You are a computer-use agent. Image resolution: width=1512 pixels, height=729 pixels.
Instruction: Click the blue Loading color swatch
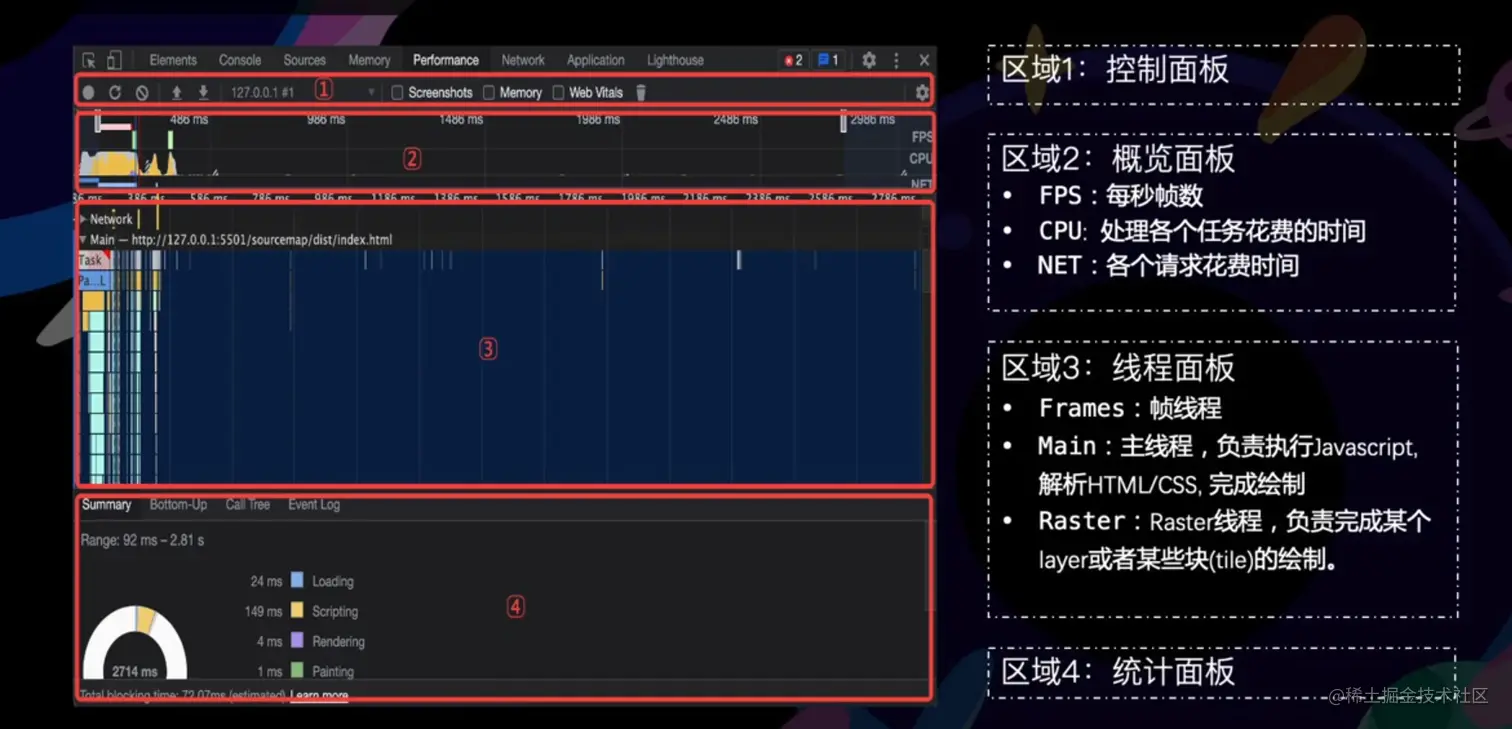click(x=297, y=580)
